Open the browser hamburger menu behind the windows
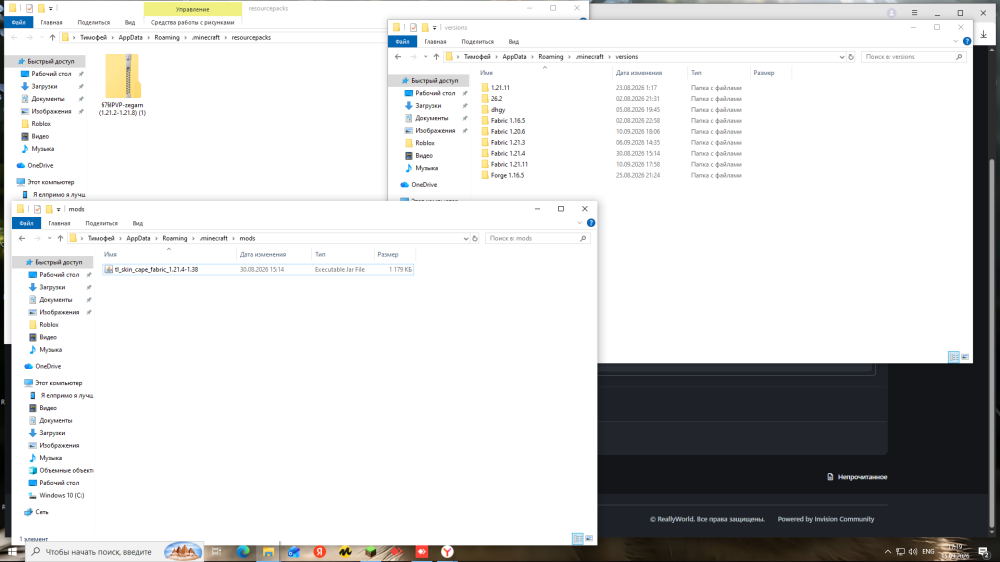 (914, 13)
